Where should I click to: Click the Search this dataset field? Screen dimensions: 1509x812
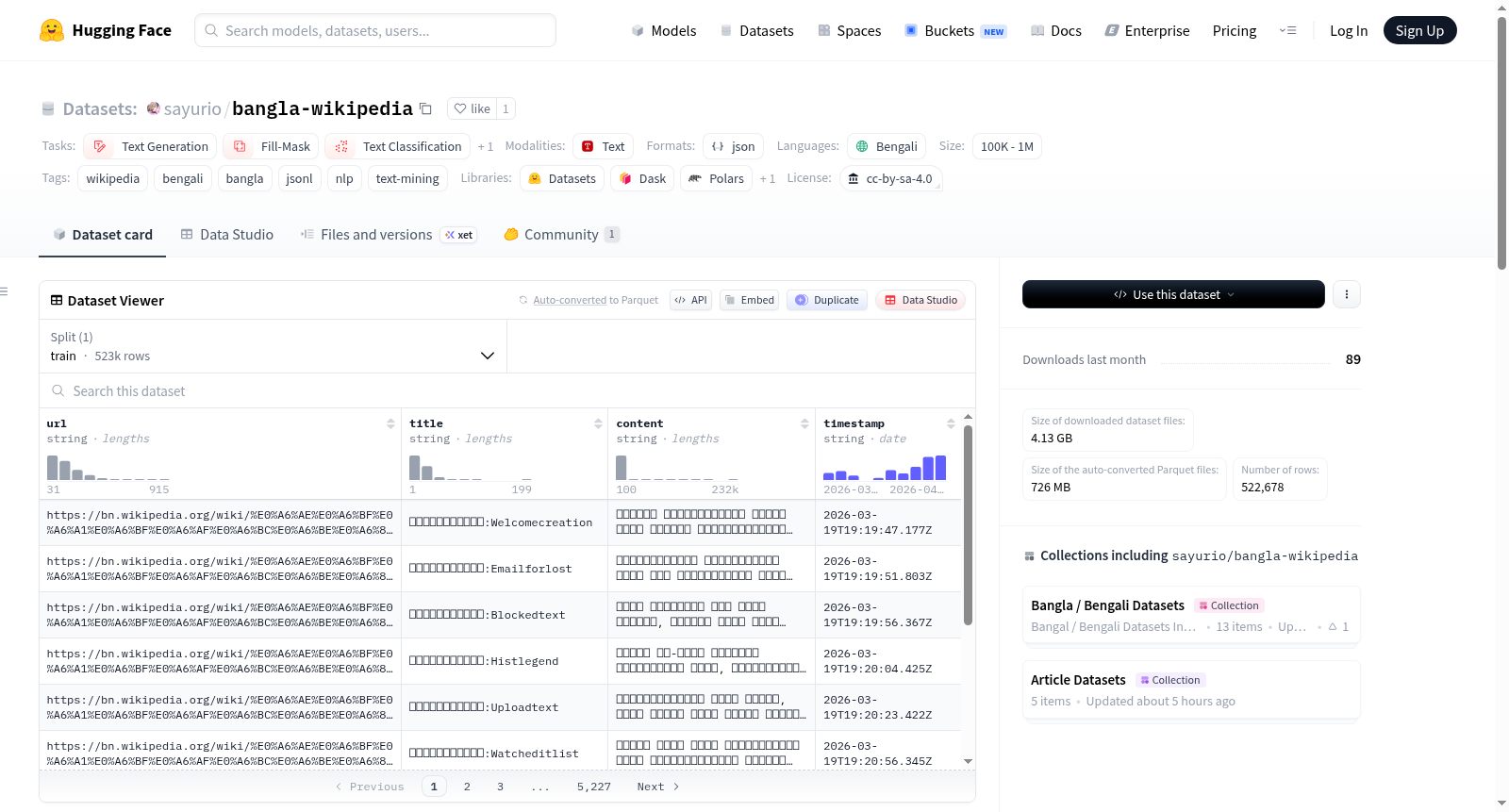507,390
